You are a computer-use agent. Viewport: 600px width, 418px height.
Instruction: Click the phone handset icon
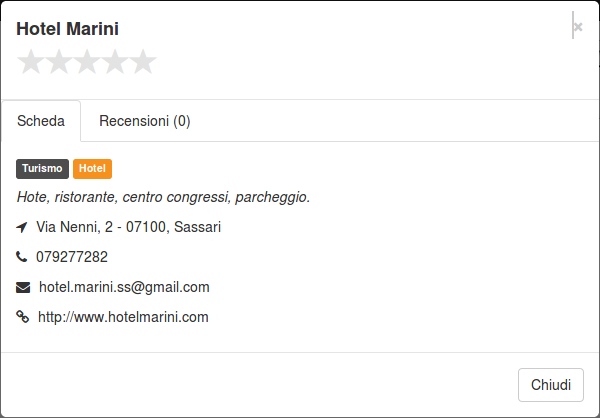tap(22, 257)
